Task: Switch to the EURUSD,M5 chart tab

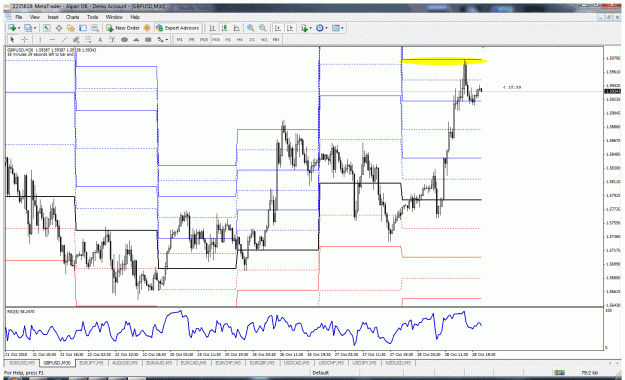Action: click(x=22, y=363)
